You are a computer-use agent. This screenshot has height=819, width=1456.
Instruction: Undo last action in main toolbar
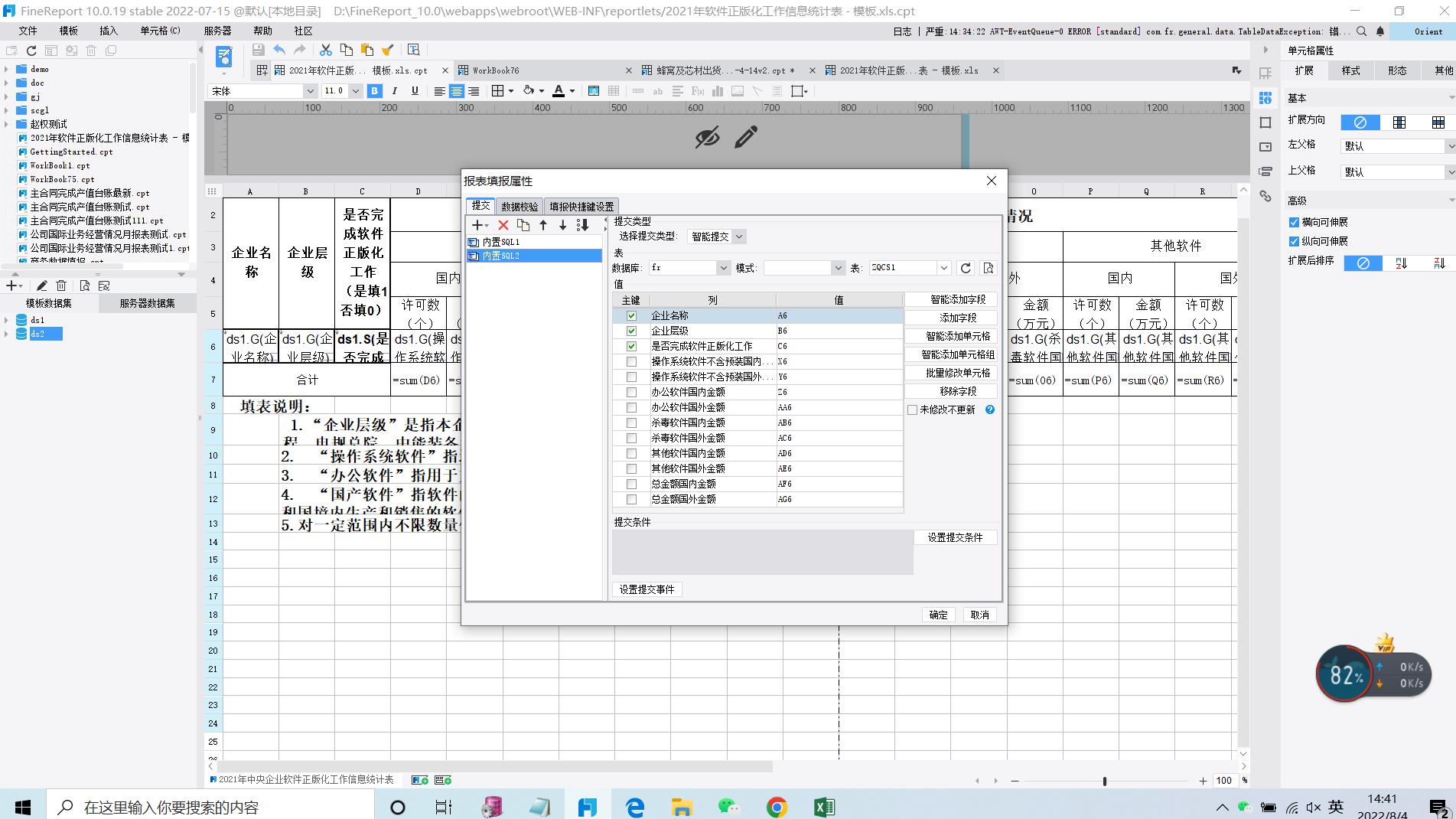279,50
